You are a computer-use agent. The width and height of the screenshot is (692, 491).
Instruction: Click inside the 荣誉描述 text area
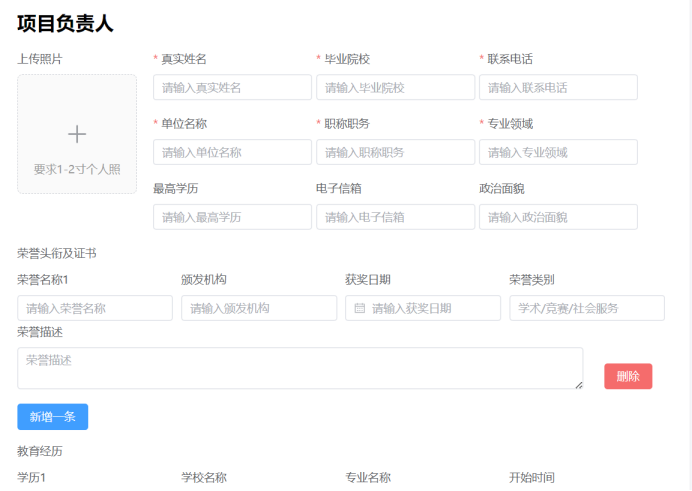[x=300, y=368]
